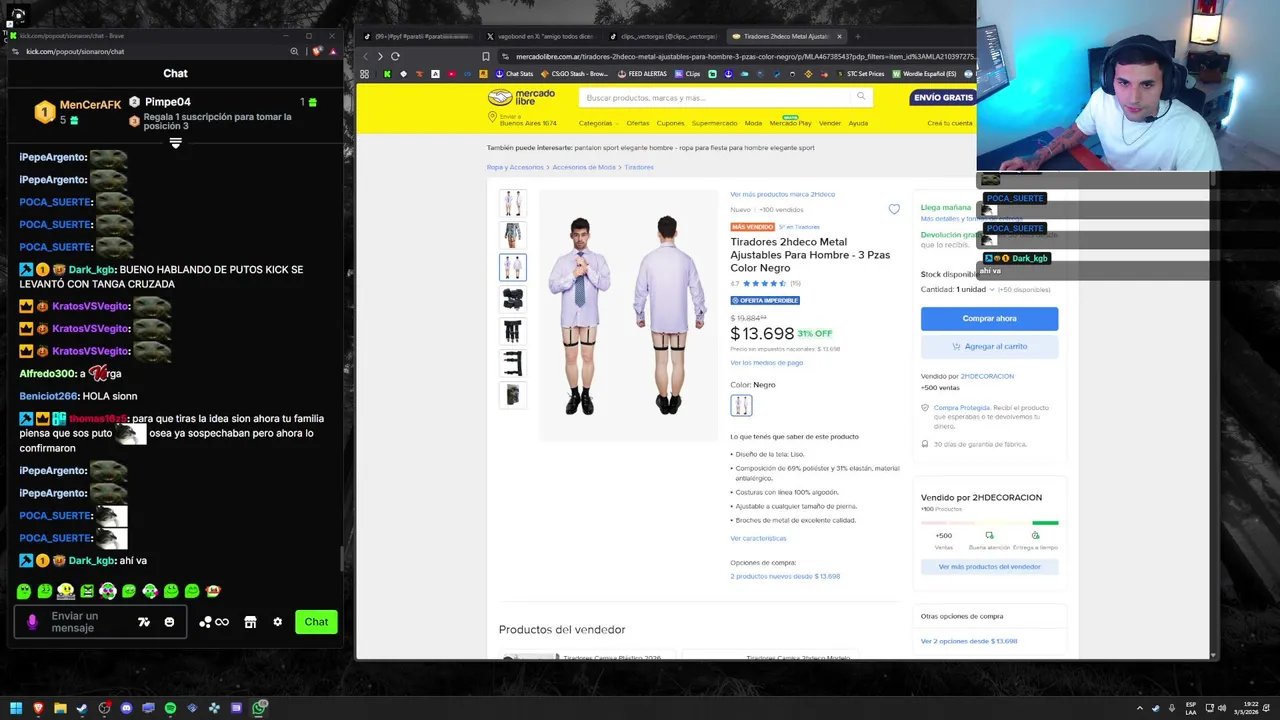Click the MercadoLibre search magnifier icon

(861, 97)
